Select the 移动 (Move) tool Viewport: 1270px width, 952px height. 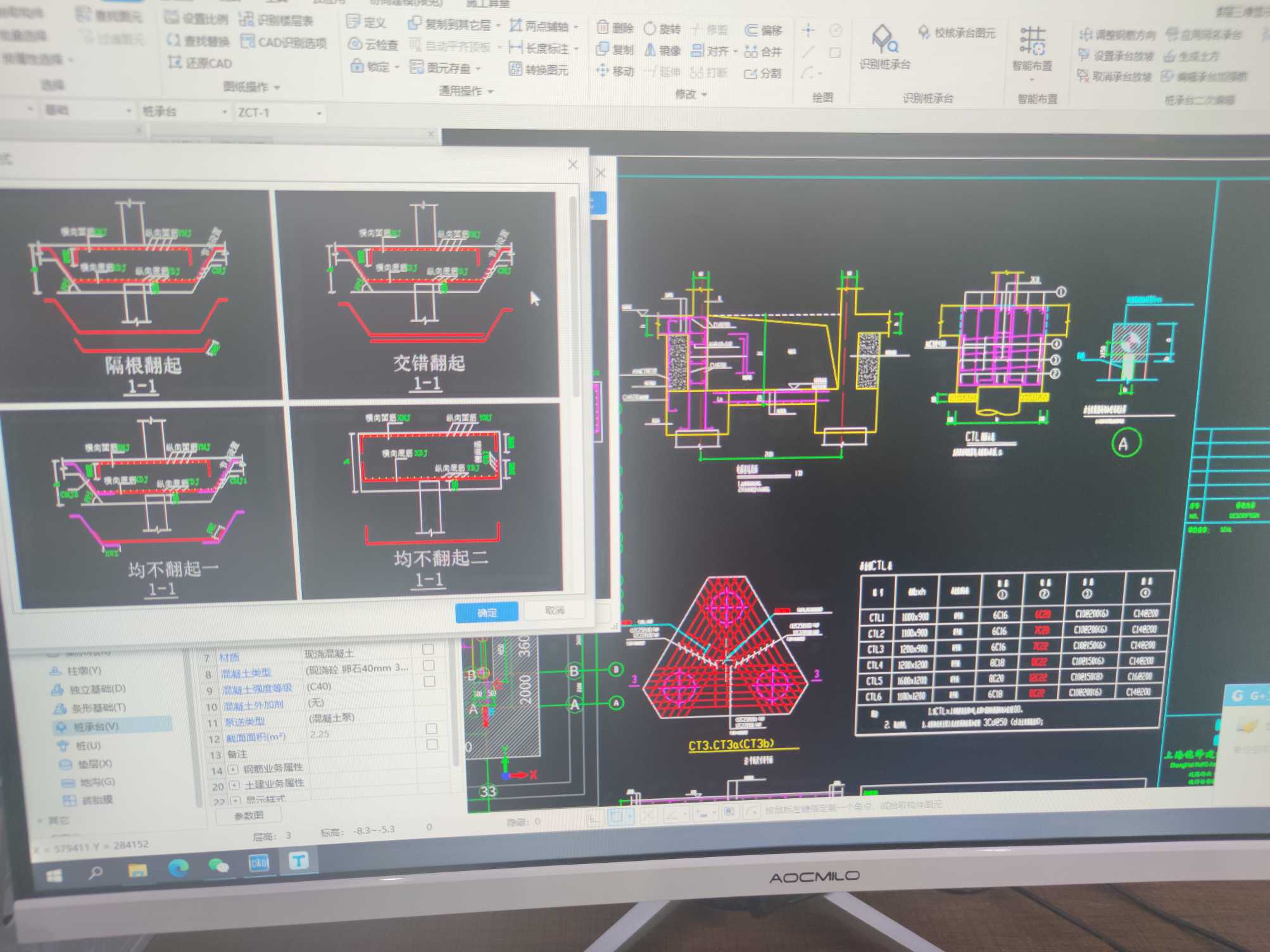coord(615,71)
